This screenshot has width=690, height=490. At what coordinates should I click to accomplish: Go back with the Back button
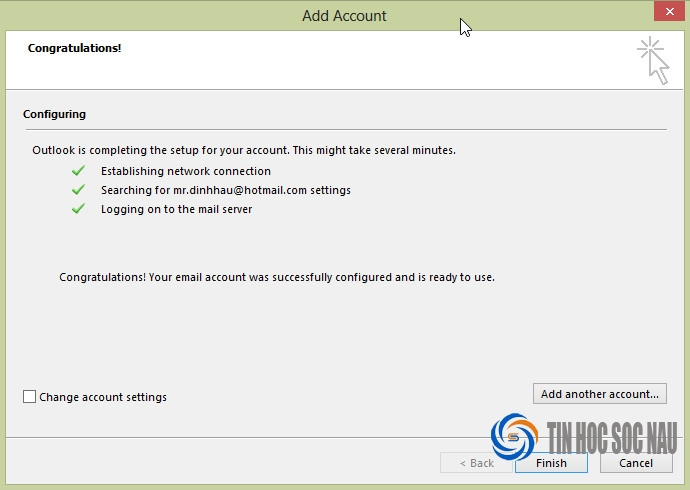[477, 463]
